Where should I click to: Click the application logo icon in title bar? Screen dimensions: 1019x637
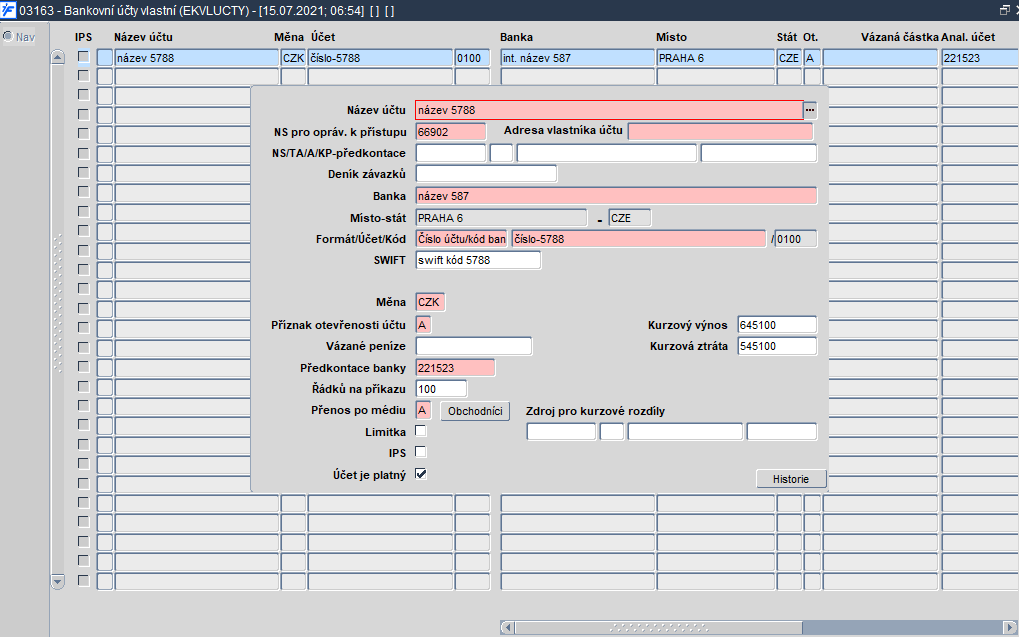pos(9,10)
